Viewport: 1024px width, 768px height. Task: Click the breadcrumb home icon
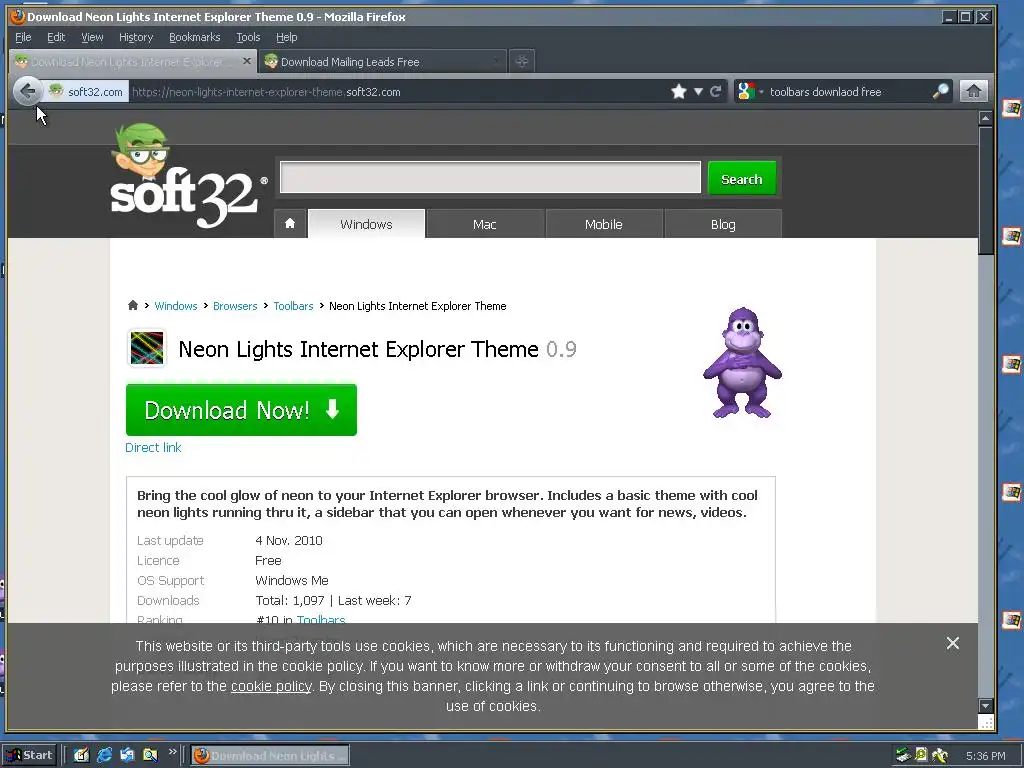133,305
